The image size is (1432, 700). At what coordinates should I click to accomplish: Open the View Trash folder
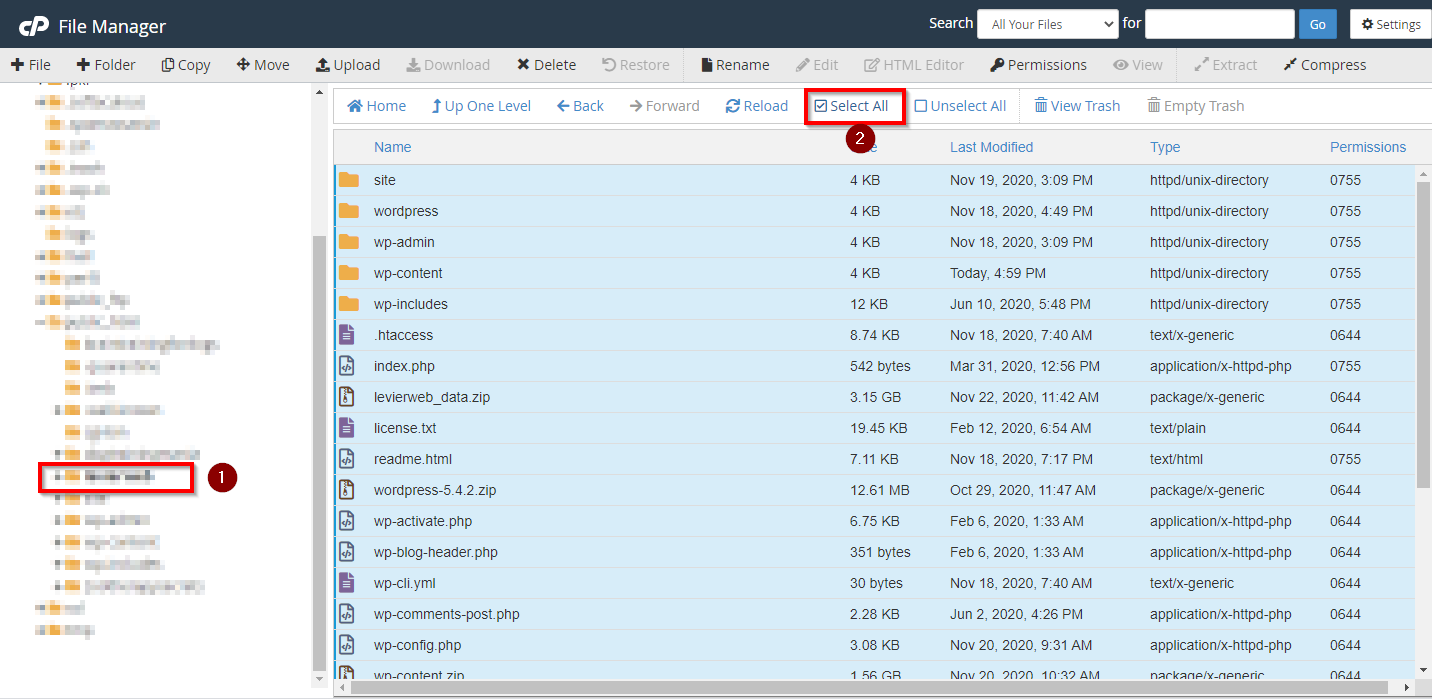click(x=1077, y=106)
